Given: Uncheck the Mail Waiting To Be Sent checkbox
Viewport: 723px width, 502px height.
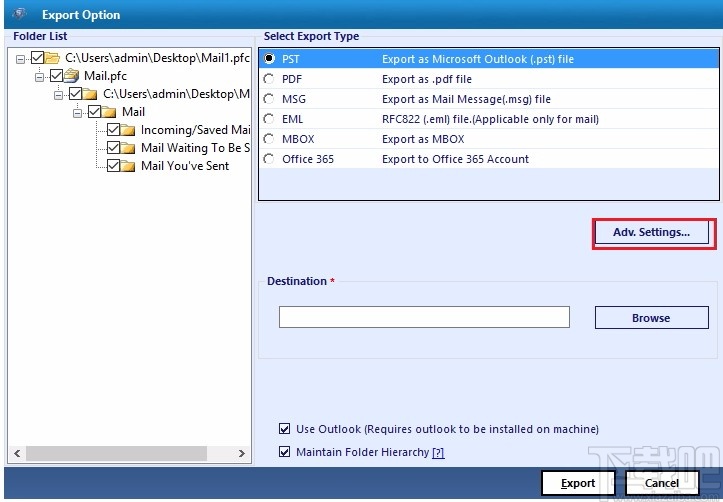Looking at the screenshot, I should pyautogui.click(x=113, y=148).
